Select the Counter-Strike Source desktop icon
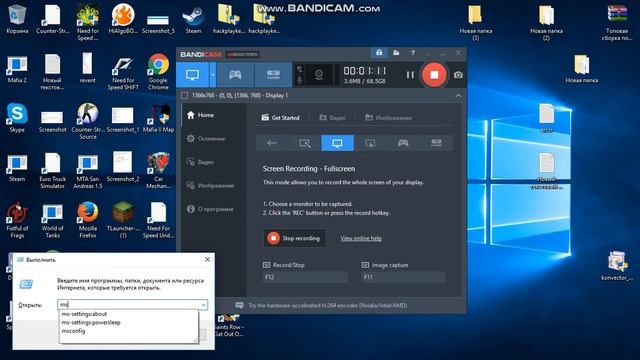Screen dimensions: 640x360 88,121
